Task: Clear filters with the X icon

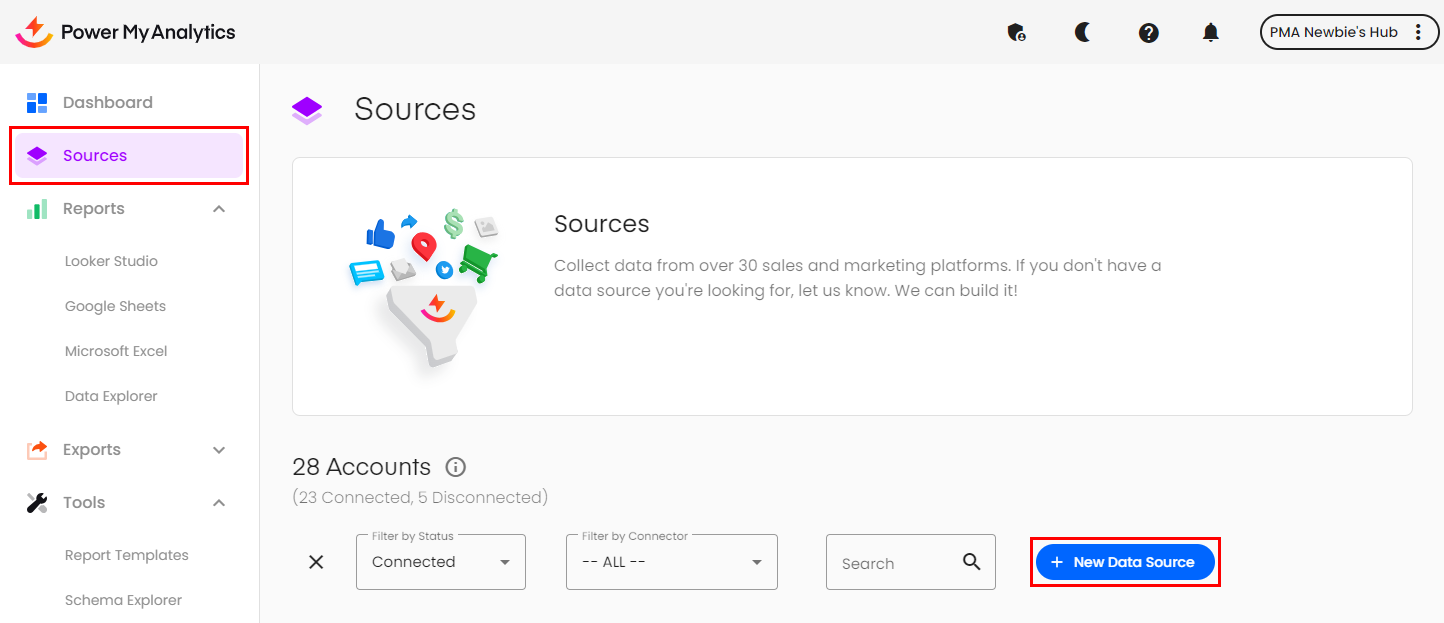Action: (316, 562)
